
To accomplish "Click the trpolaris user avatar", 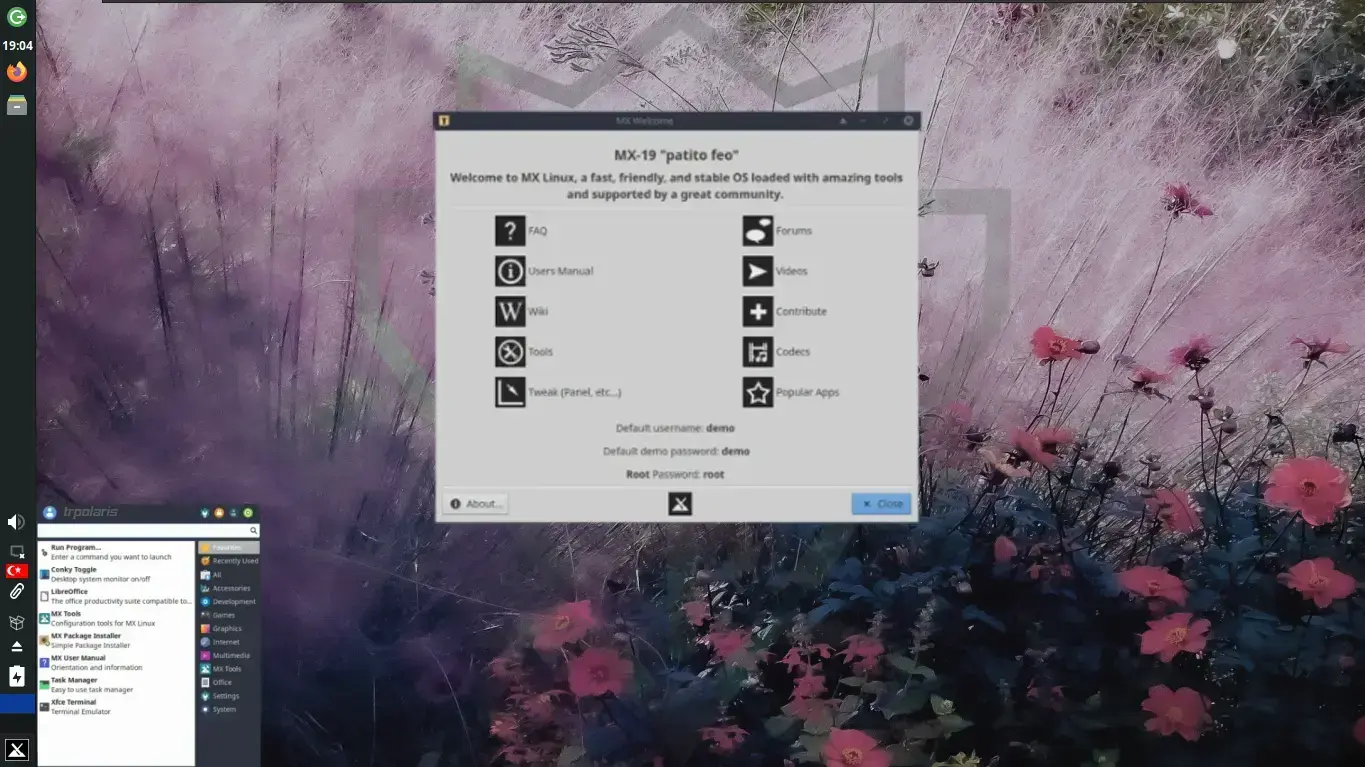I will pyautogui.click(x=49, y=512).
